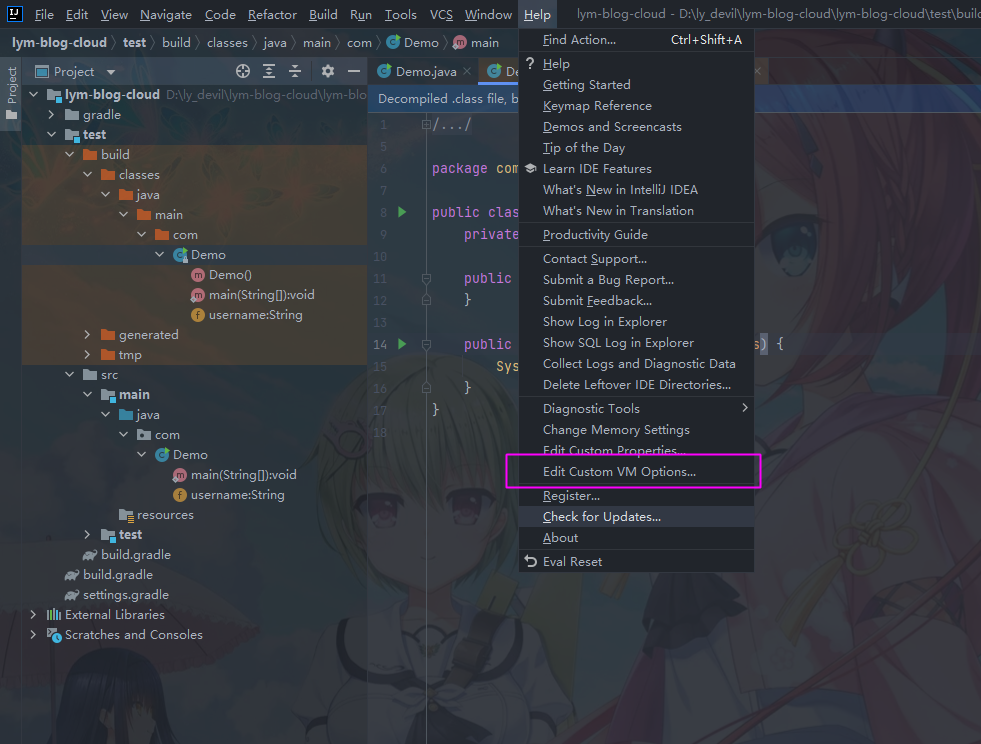Expand External Libraries node
This screenshot has height=744, width=981.
pos(33,615)
